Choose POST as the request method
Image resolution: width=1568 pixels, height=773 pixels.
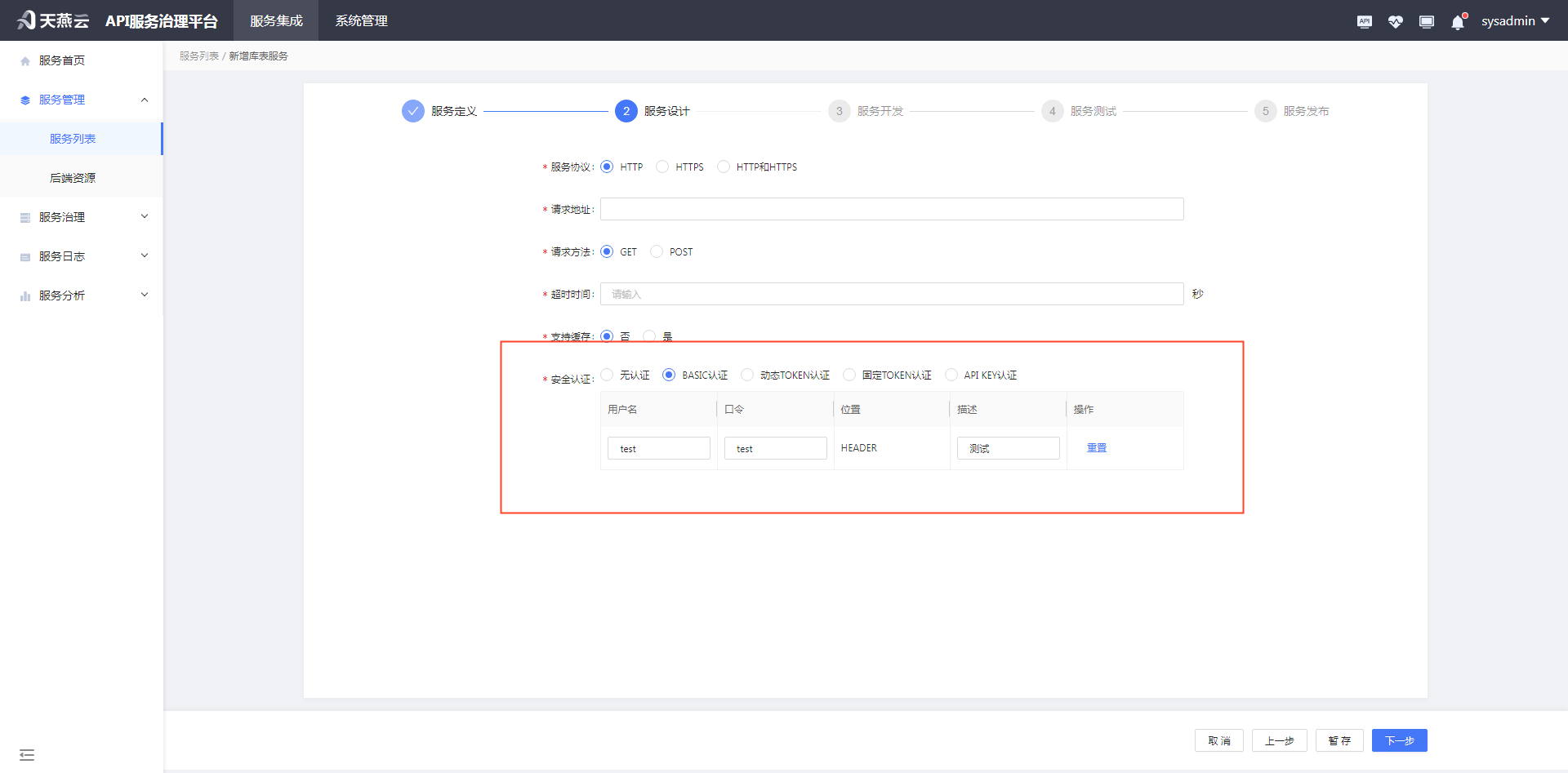[657, 251]
